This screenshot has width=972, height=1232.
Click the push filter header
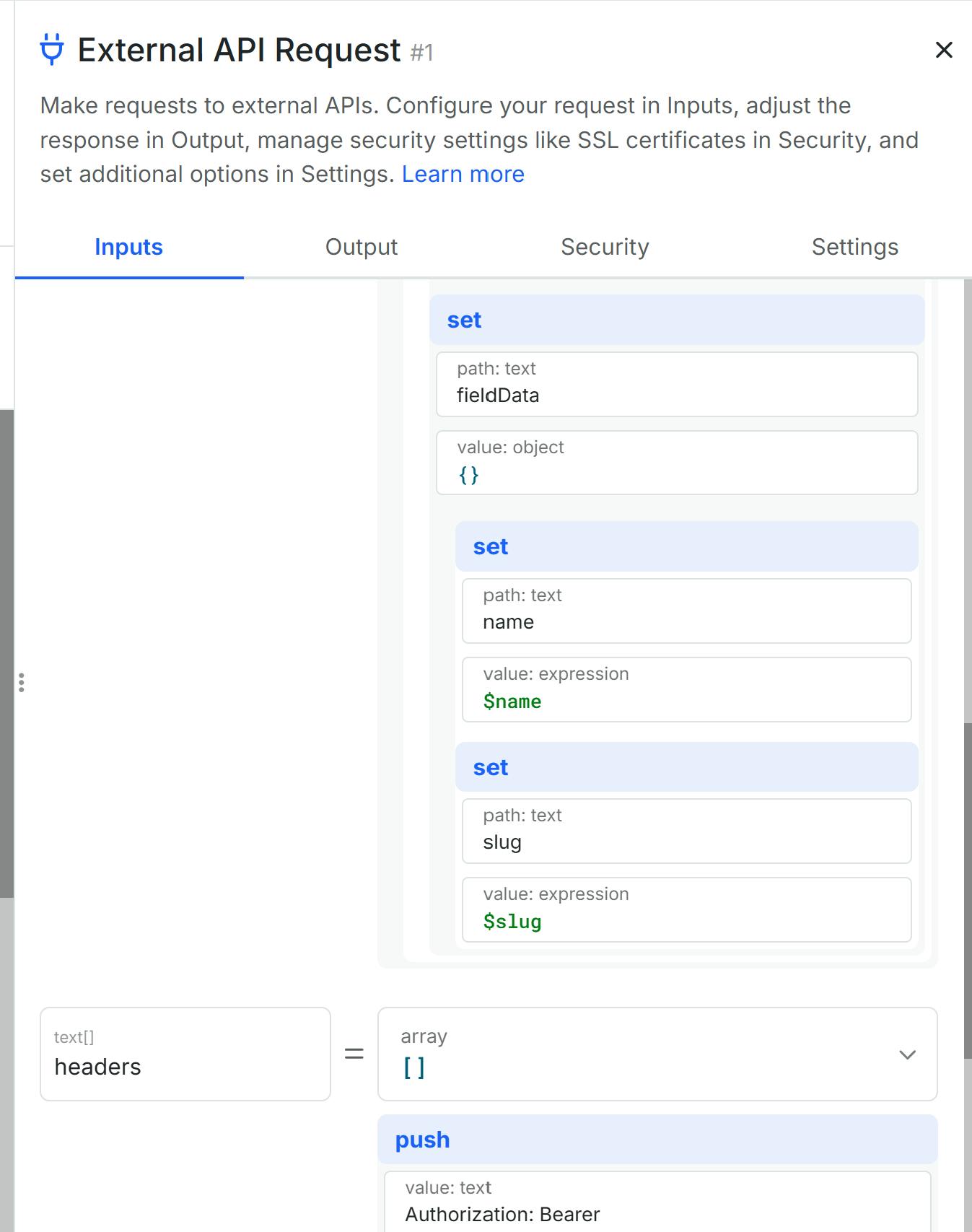[x=657, y=1140]
